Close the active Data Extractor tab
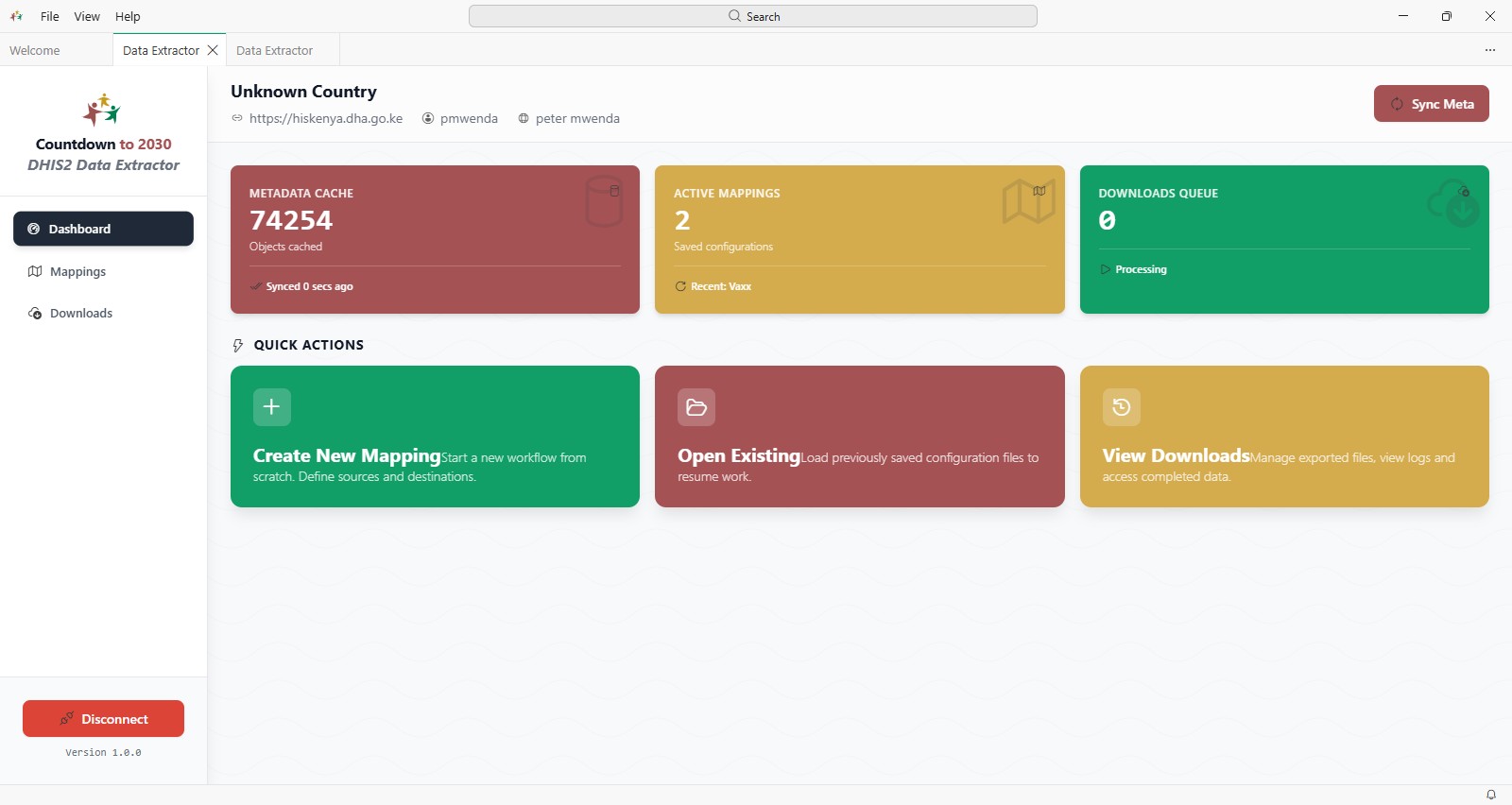Viewport: 1512px width, 805px height. coord(213,50)
